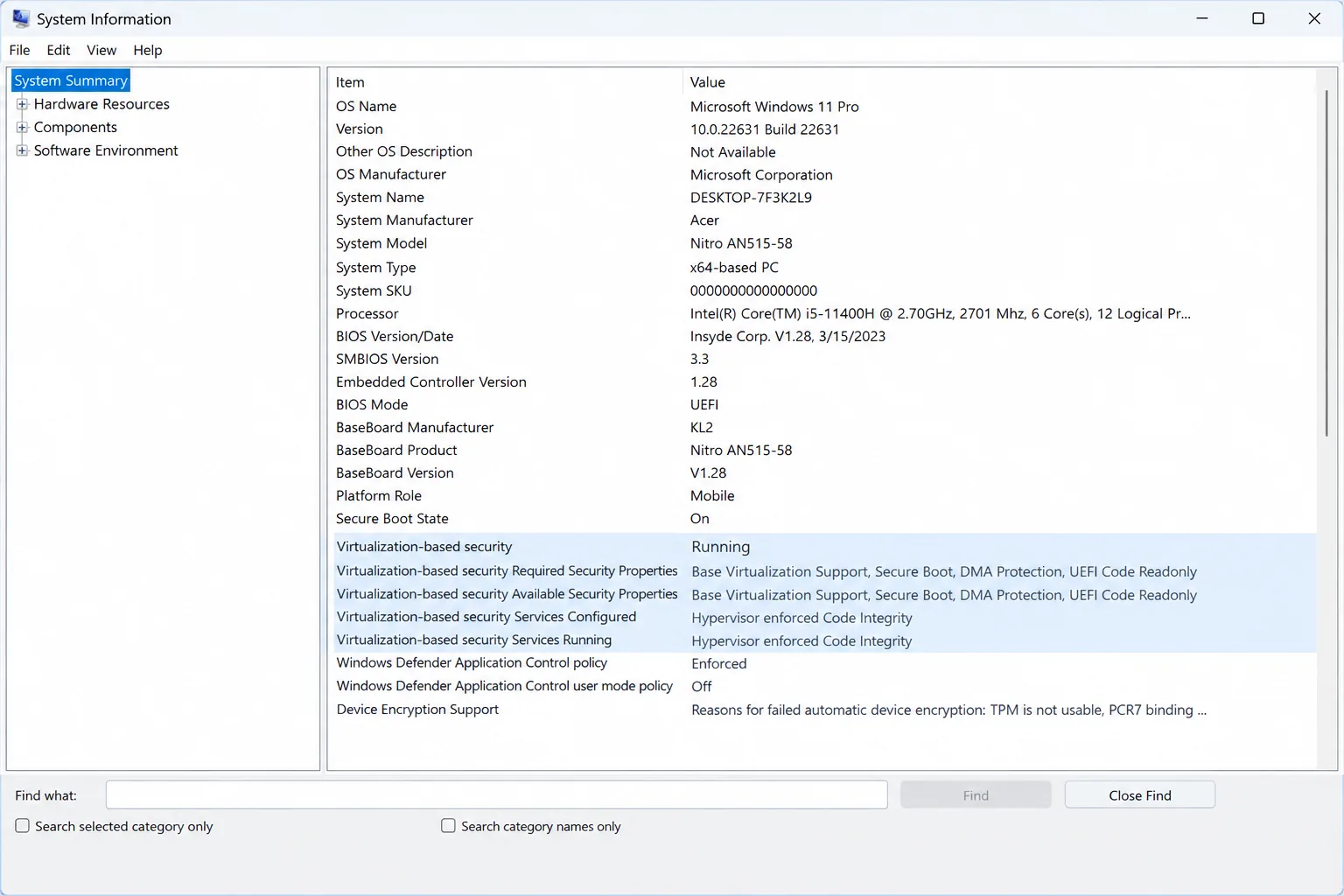Screen dimensions: 1344x896
Task: Select the OS Name row
Action: coord(824,107)
